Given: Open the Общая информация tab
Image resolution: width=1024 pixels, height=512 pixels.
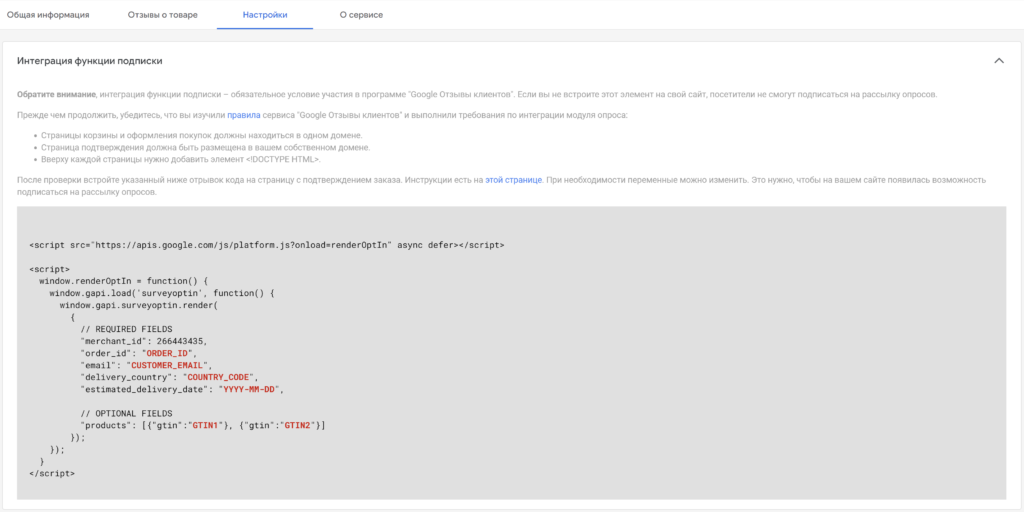Looking at the screenshot, I should pos(48,15).
